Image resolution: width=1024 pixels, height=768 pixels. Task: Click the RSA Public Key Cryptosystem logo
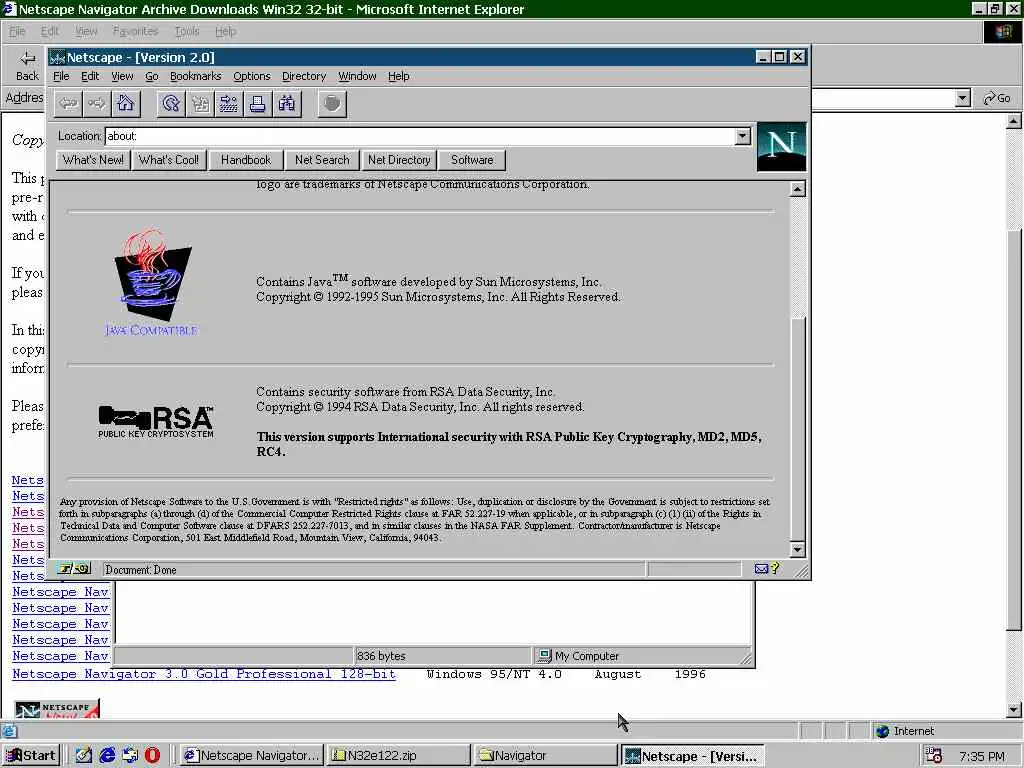(x=156, y=422)
